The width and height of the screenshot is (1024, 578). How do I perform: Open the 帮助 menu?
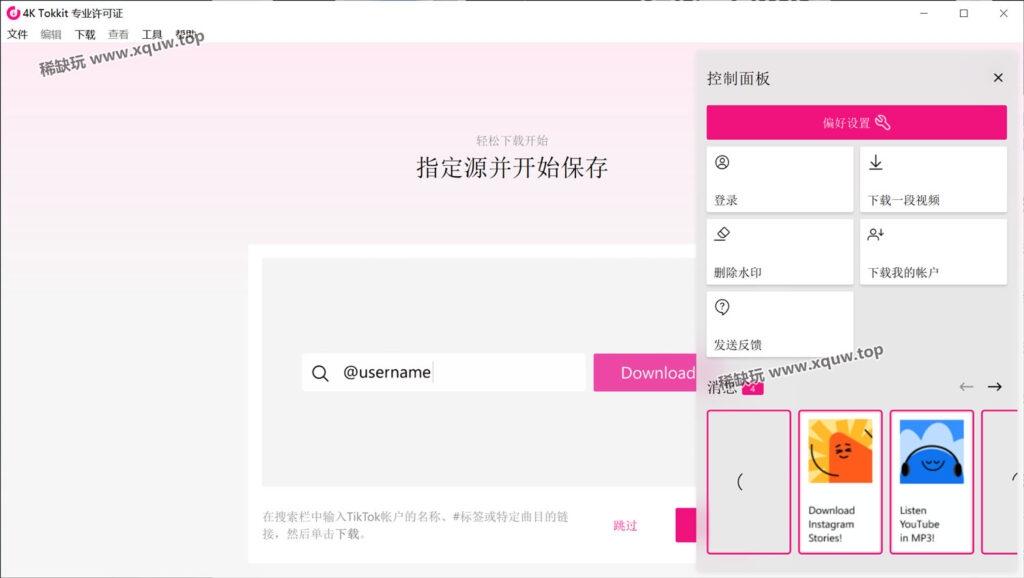point(185,35)
